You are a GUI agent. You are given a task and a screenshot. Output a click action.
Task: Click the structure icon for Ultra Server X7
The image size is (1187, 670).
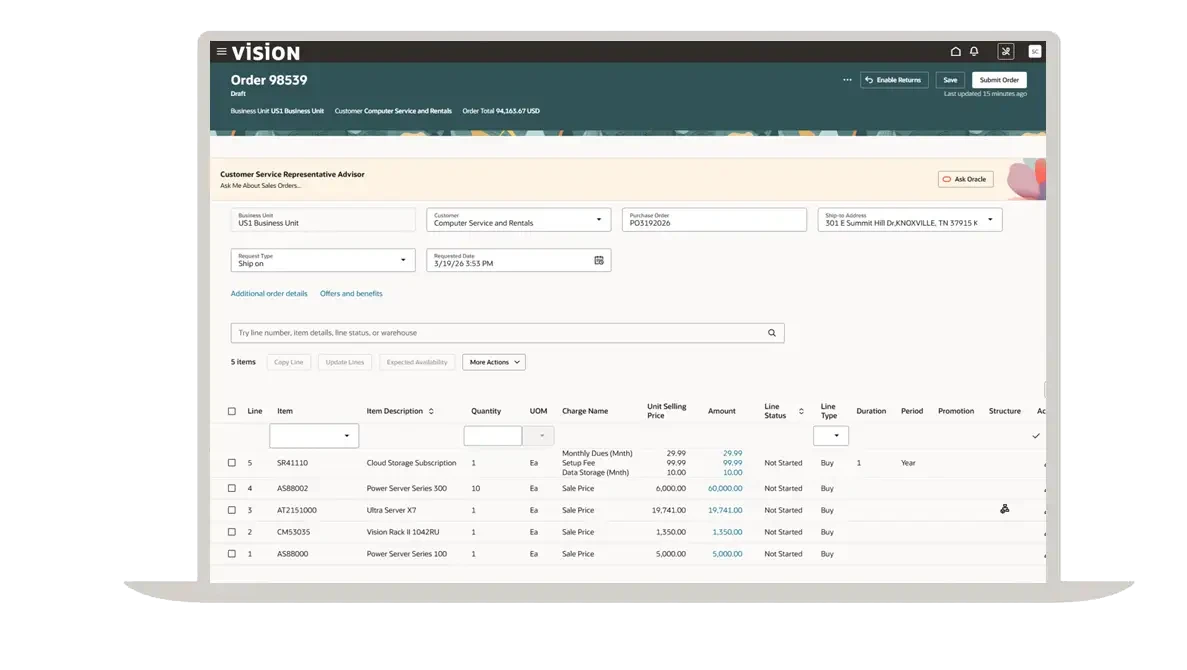pyautogui.click(x=1004, y=509)
